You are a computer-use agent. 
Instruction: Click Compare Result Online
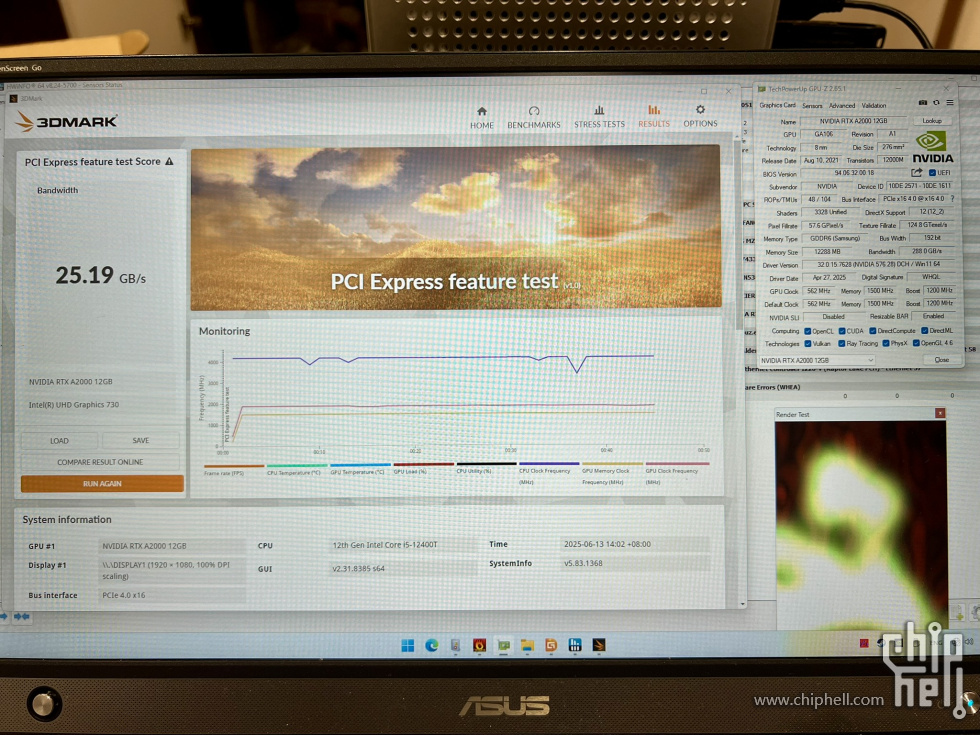coord(100,462)
